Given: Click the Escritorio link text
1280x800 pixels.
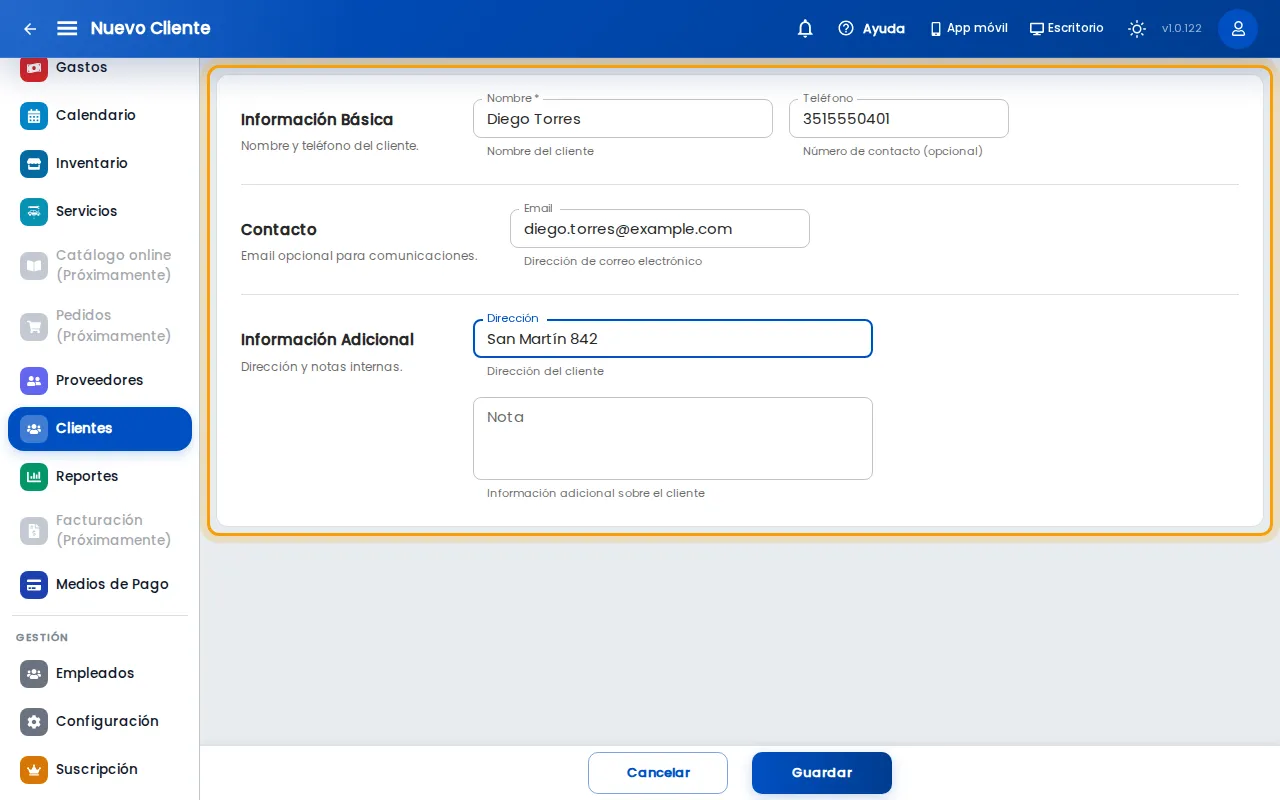Looking at the screenshot, I should [x=1076, y=28].
